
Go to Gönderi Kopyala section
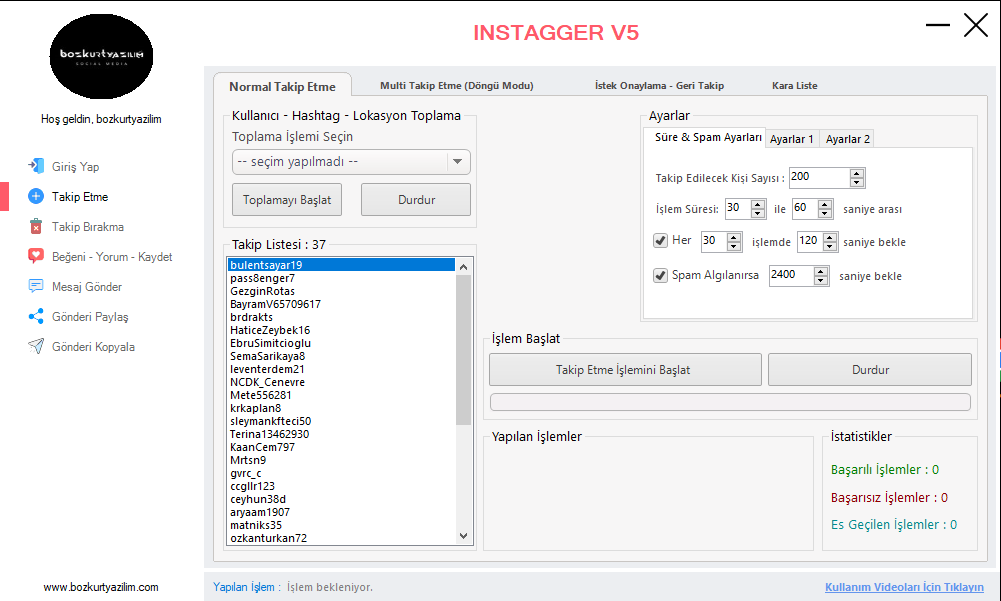pos(93,347)
